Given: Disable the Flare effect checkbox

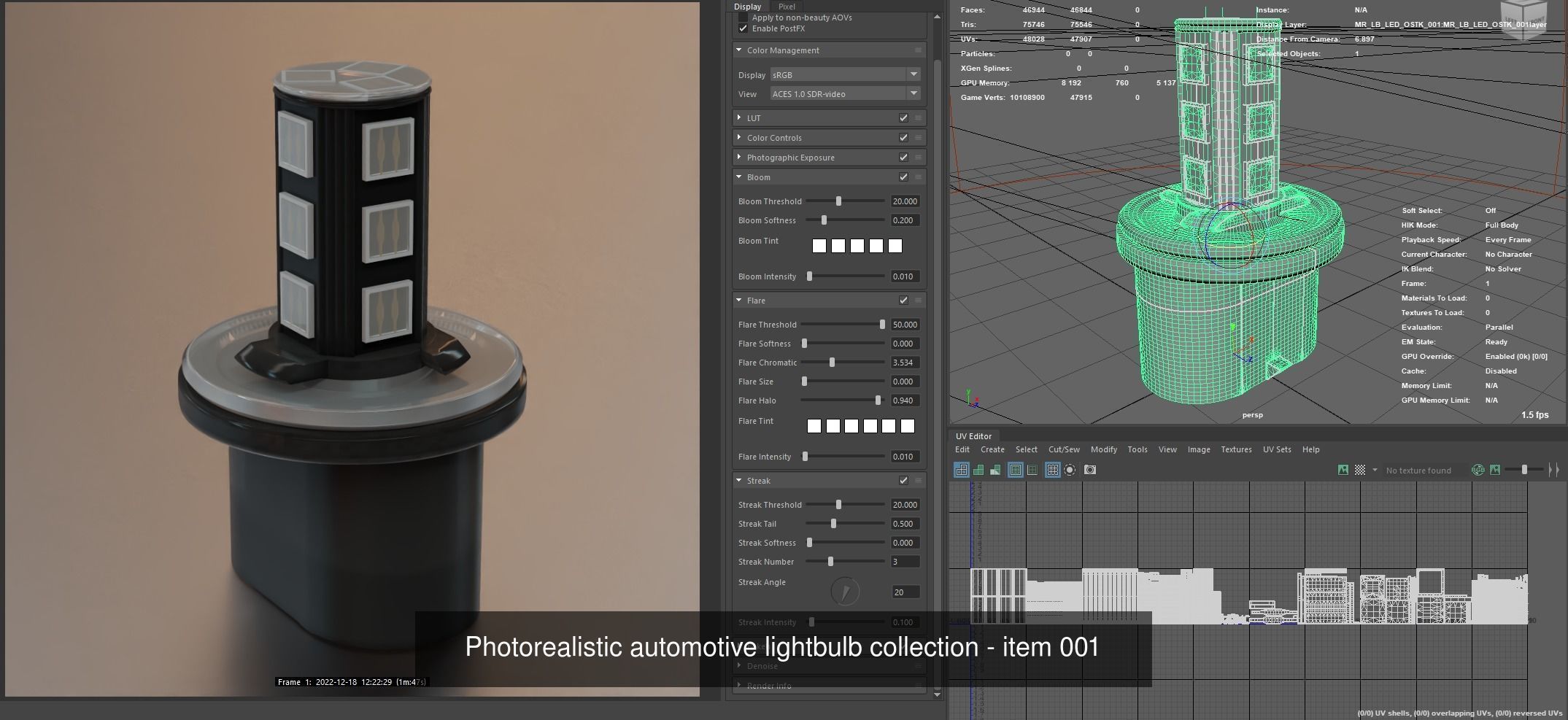Looking at the screenshot, I should click(903, 301).
